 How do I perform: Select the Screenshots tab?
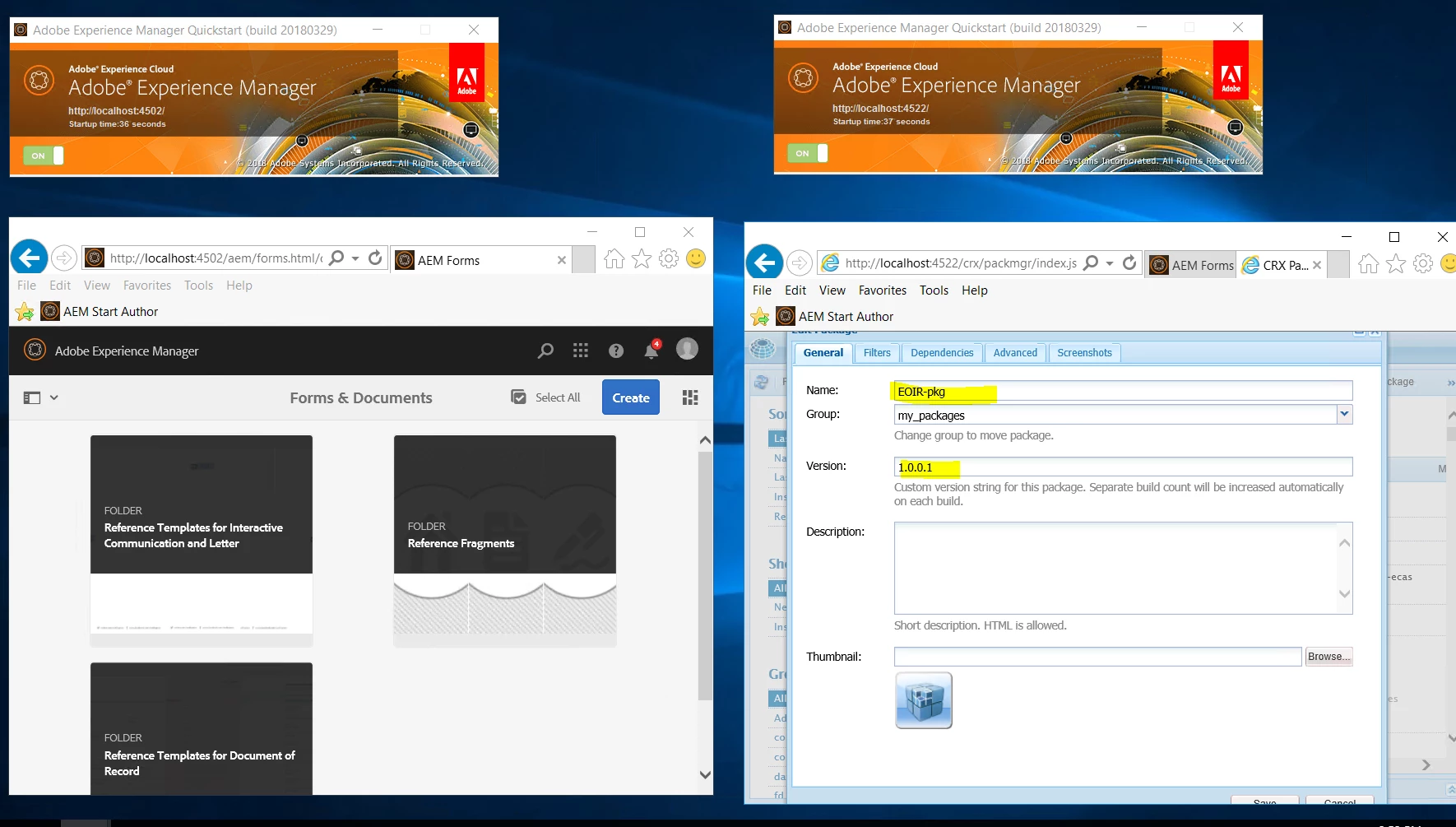(1084, 353)
